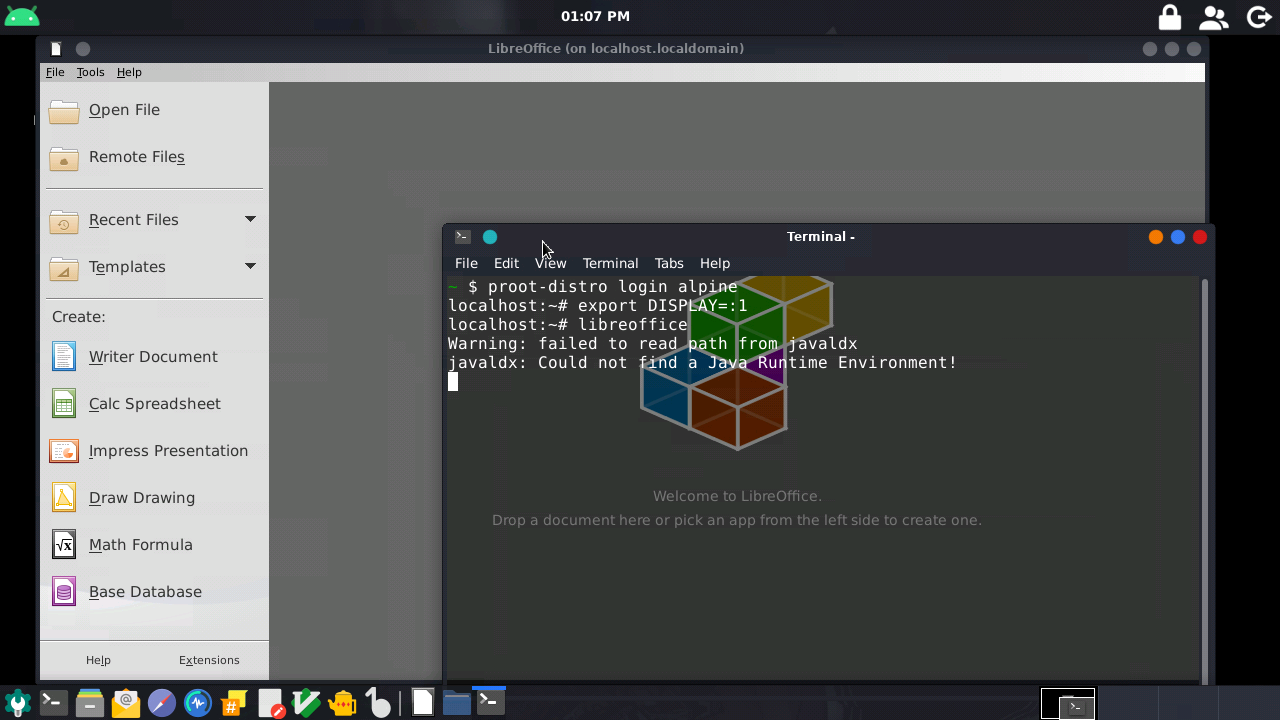
Task: Click the Terminal vertical scrollbar
Action: pyautogui.click(x=1204, y=479)
